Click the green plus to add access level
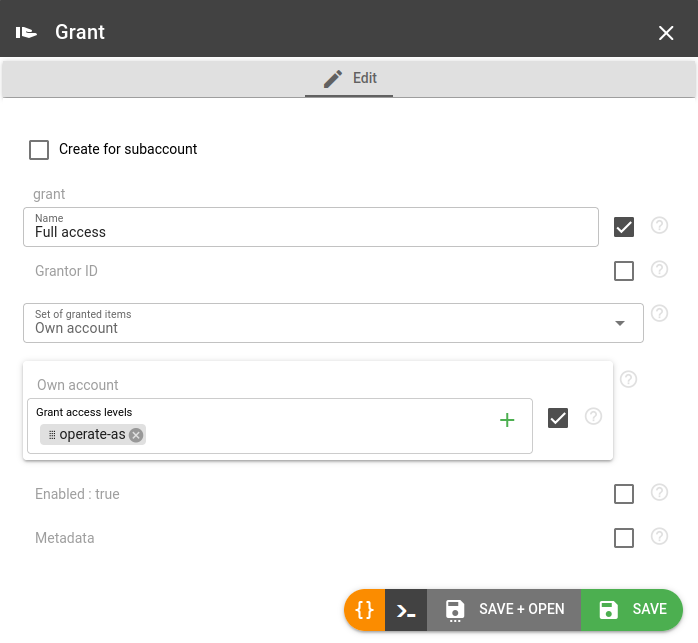 (507, 420)
